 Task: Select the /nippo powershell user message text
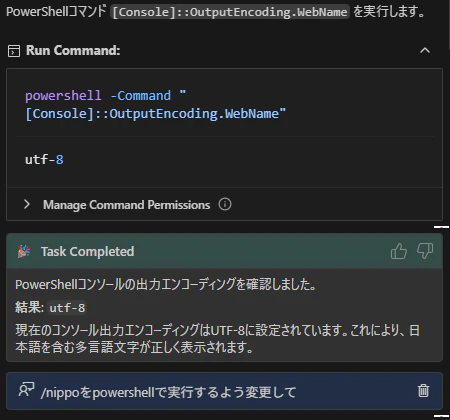tap(168, 392)
